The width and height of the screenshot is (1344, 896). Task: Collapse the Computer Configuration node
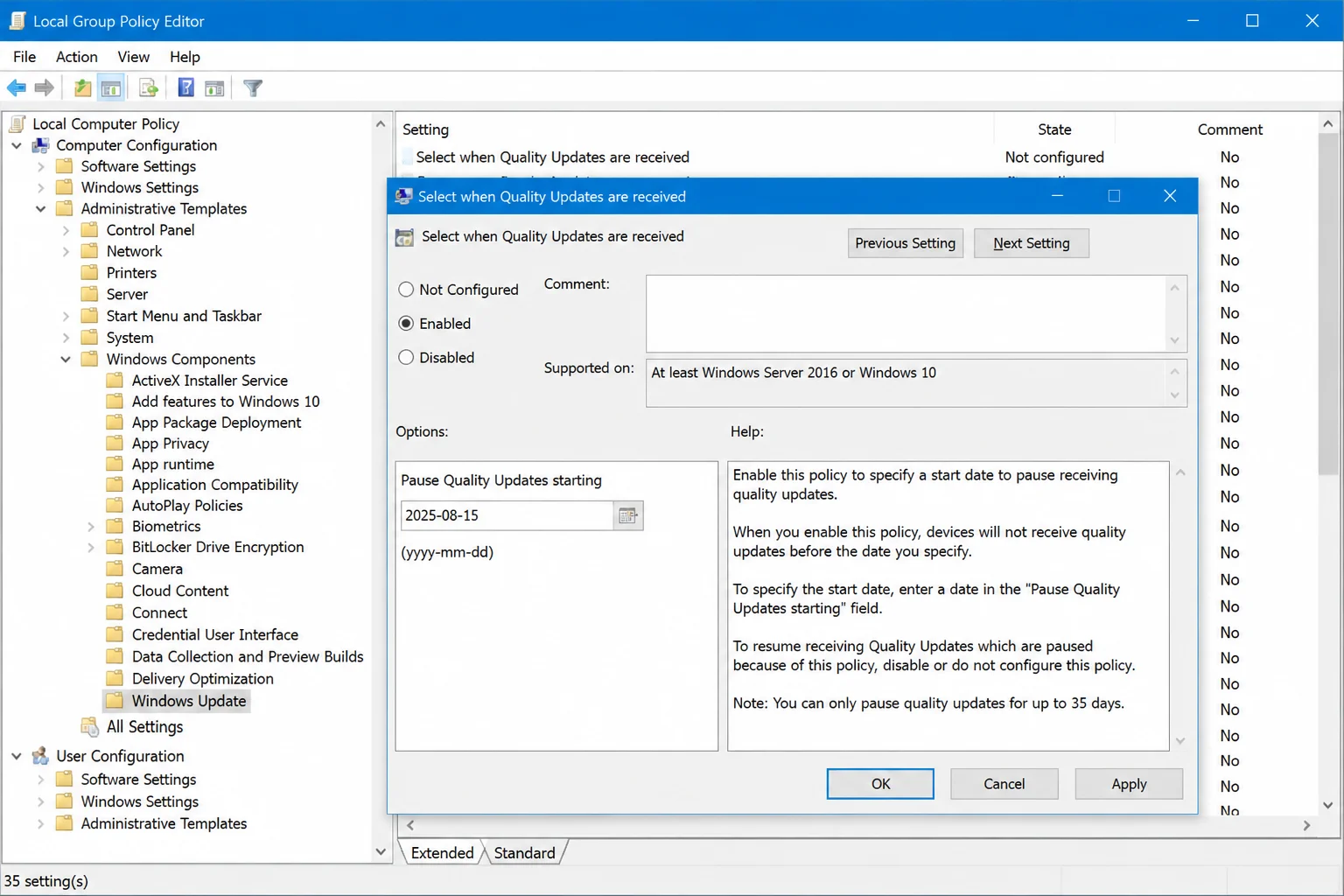17,145
